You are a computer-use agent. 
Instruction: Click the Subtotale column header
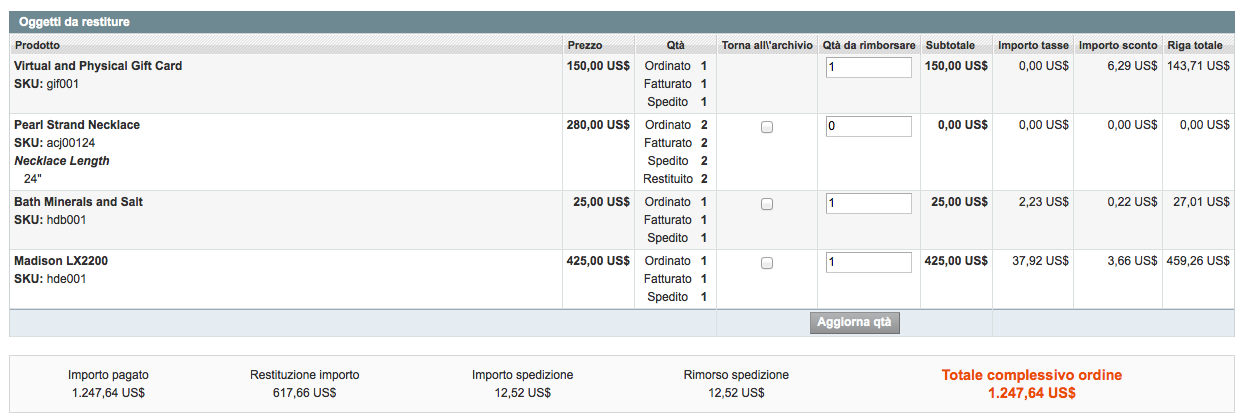(950, 45)
